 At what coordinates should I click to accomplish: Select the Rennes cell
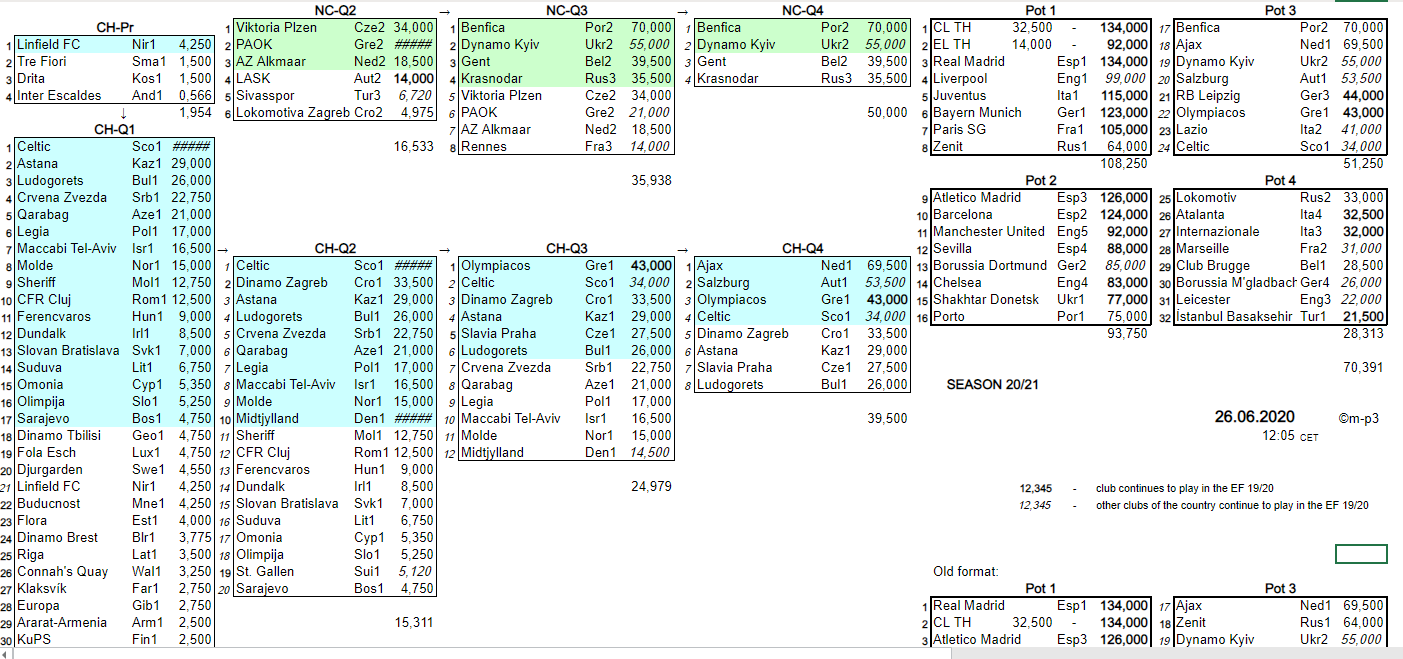[483, 147]
